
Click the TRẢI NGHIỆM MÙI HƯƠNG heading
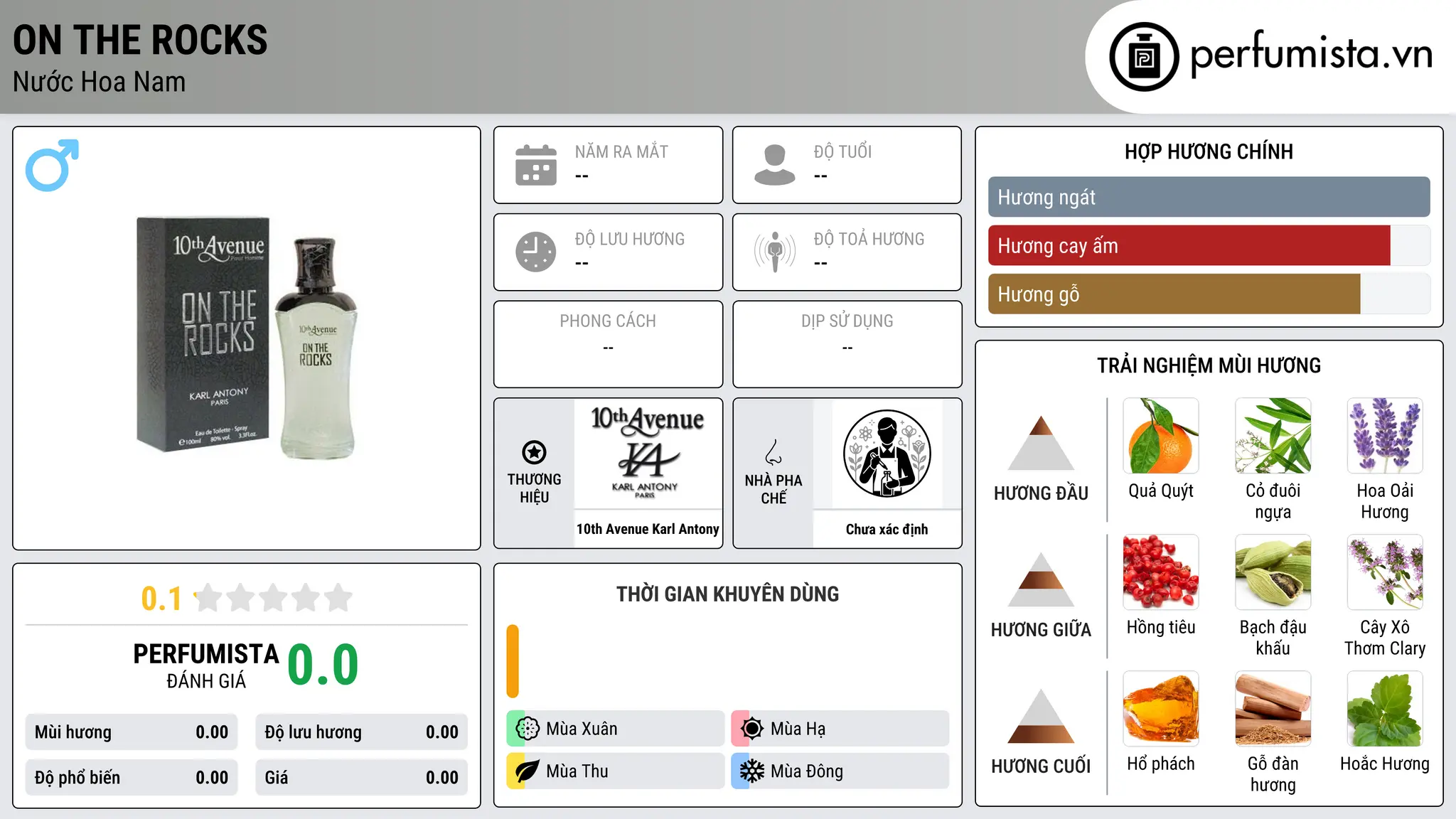pyautogui.click(x=1209, y=365)
